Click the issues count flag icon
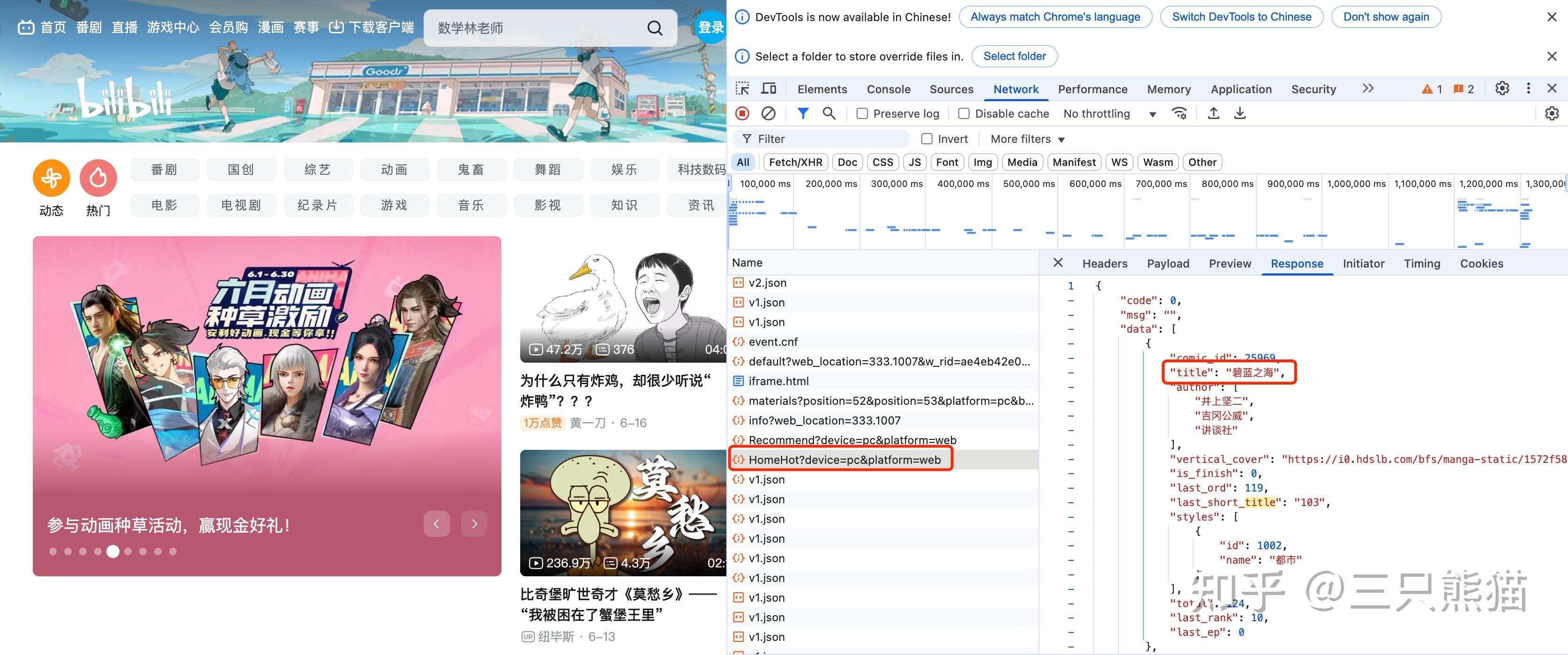 click(1458, 89)
